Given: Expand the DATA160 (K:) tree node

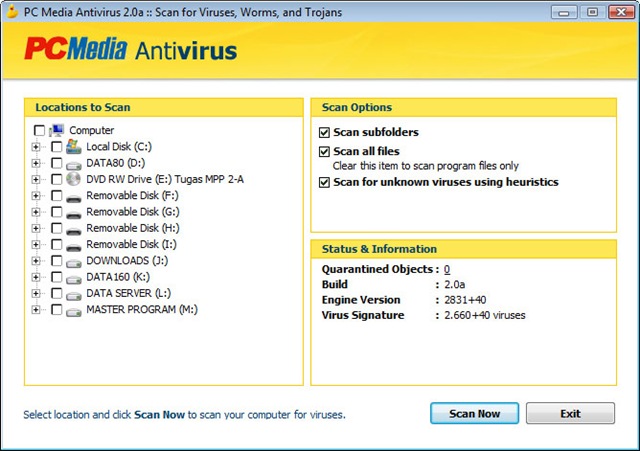Looking at the screenshot, I should click(36, 277).
